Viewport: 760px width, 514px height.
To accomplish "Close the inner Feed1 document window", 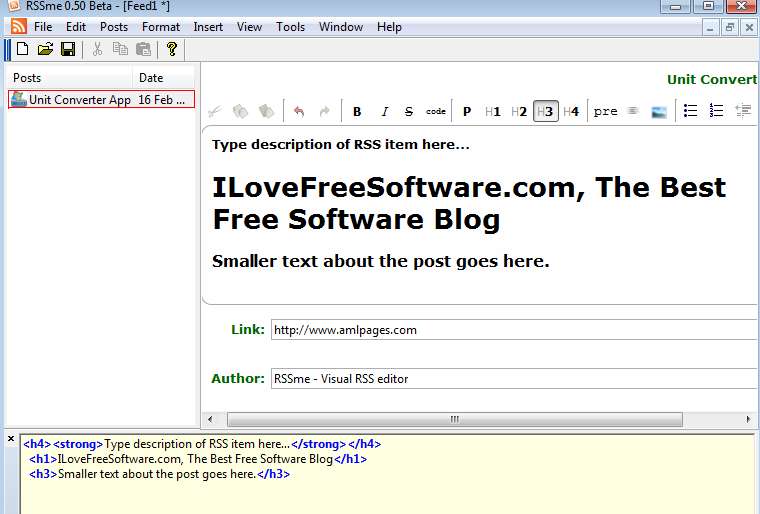I will coord(749,28).
